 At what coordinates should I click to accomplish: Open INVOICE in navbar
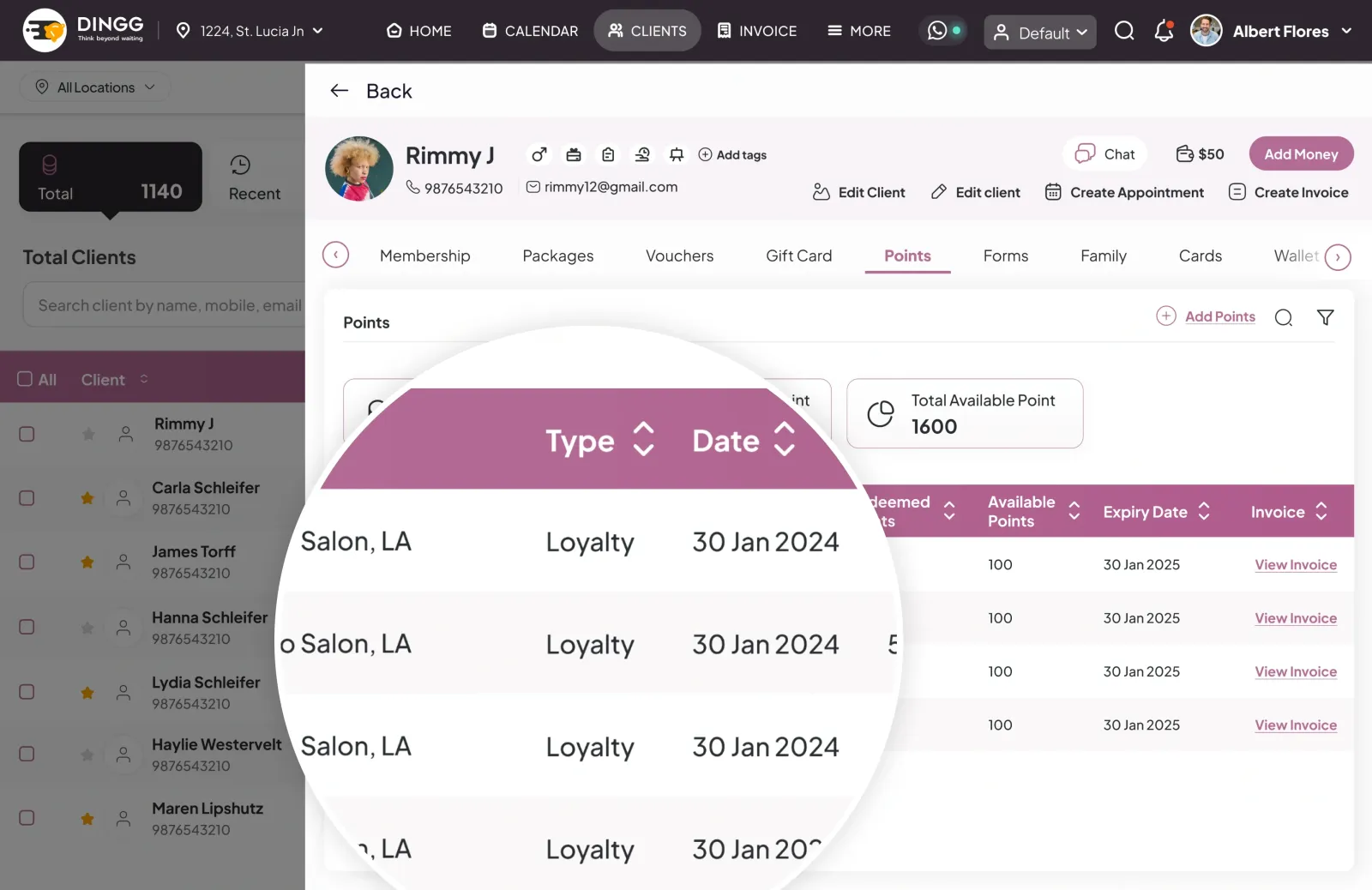click(756, 31)
